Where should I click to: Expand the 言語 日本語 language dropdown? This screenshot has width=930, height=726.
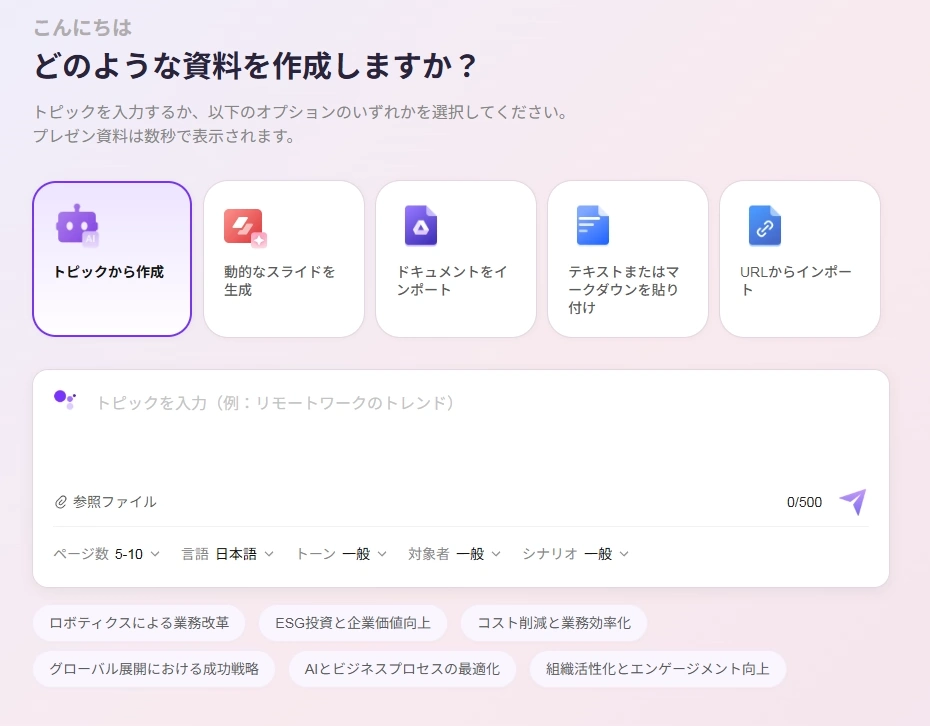(227, 554)
